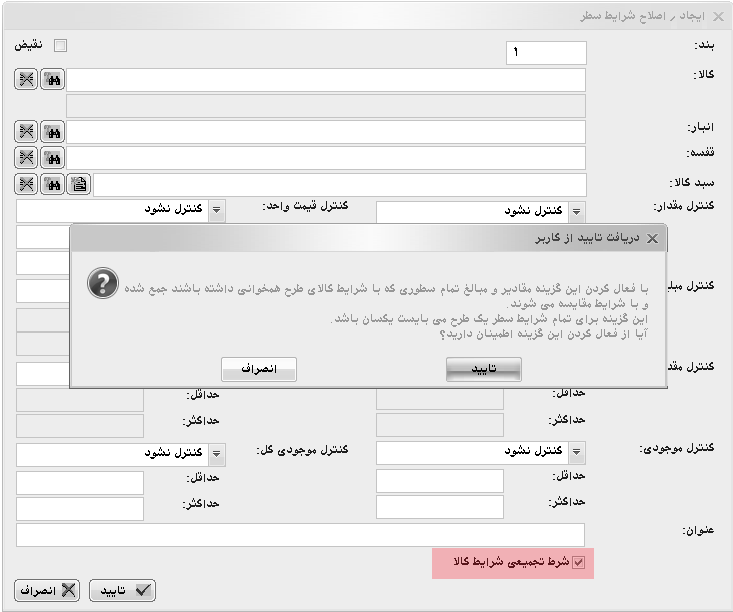Expand the کنترل مقدار dropdown

[x=576, y=211]
